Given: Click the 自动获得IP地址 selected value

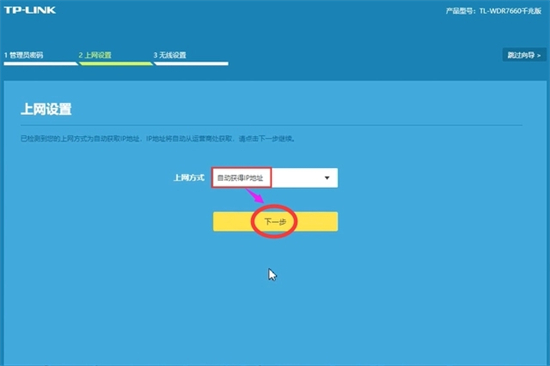Looking at the screenshot, I should [240, 178].
